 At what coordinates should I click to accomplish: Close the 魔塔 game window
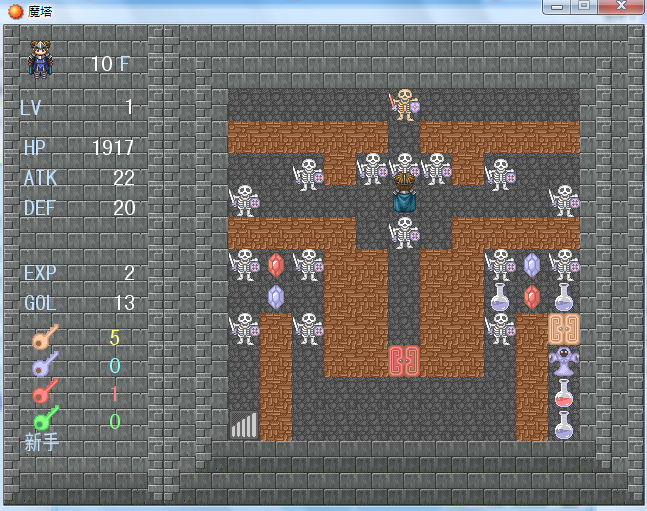tap(621, 7)
